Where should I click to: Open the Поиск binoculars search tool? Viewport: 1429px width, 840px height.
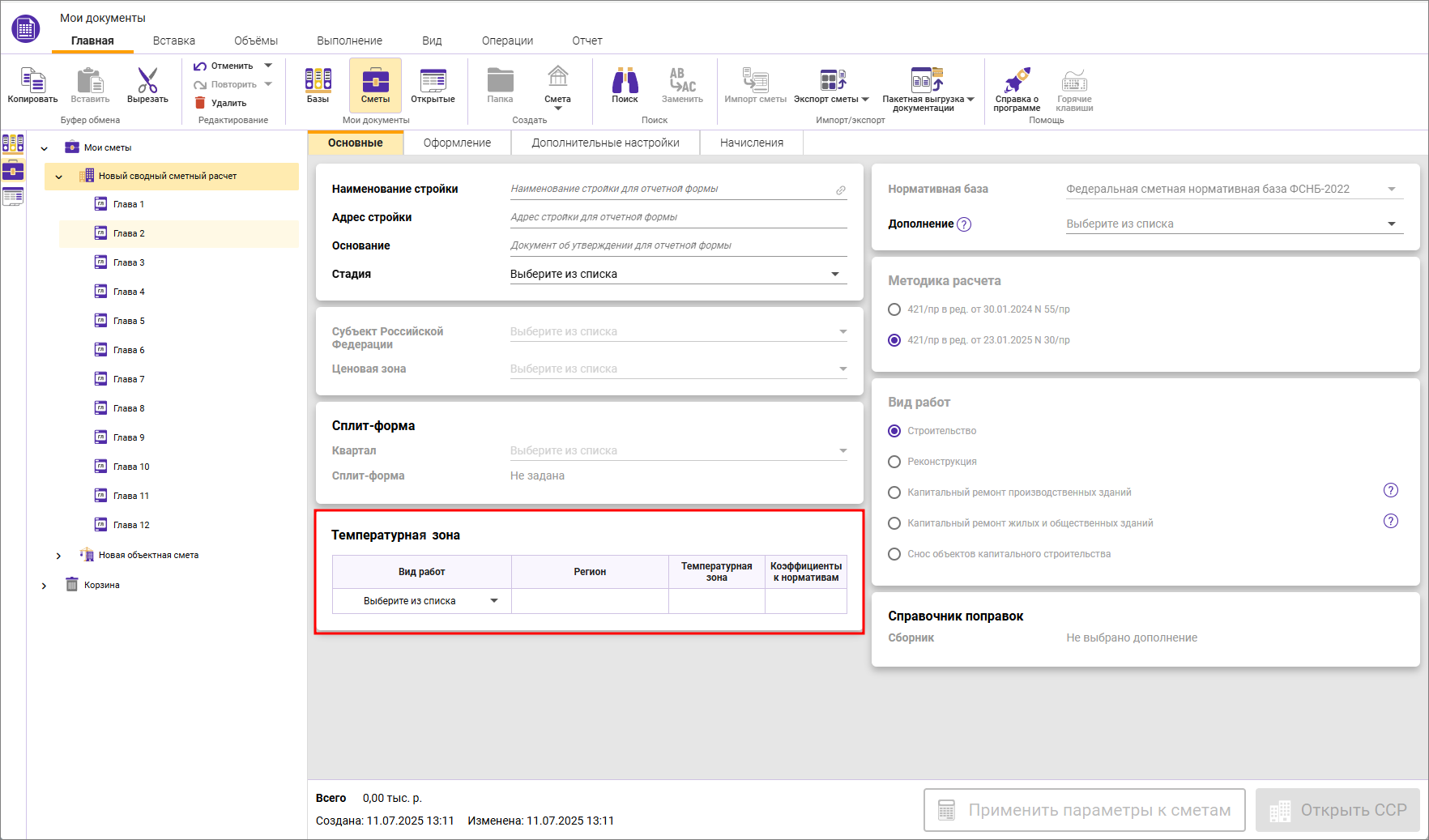pos(625,81)
